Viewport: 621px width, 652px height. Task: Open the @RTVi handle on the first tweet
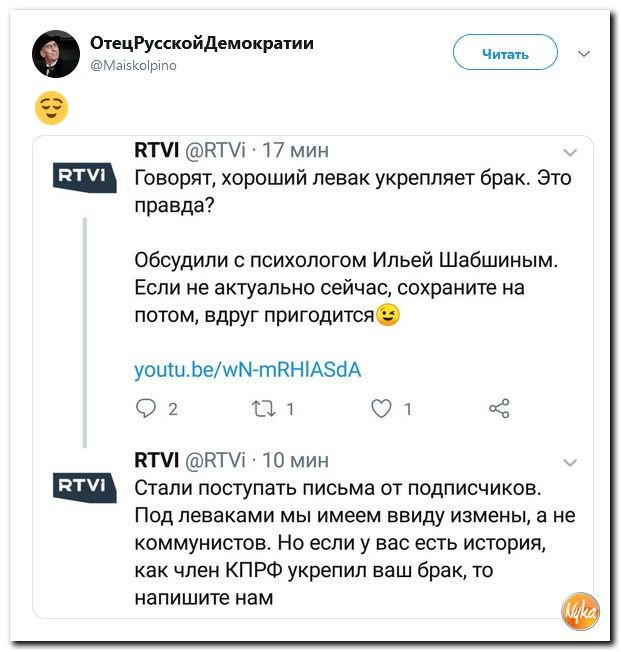click(215, 151)
